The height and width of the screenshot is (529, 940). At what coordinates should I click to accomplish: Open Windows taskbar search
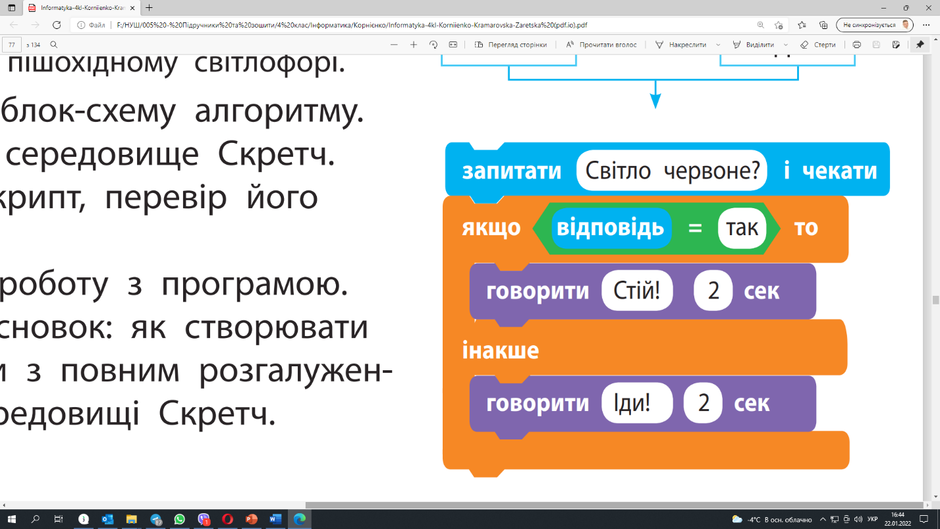click(35, 519)
